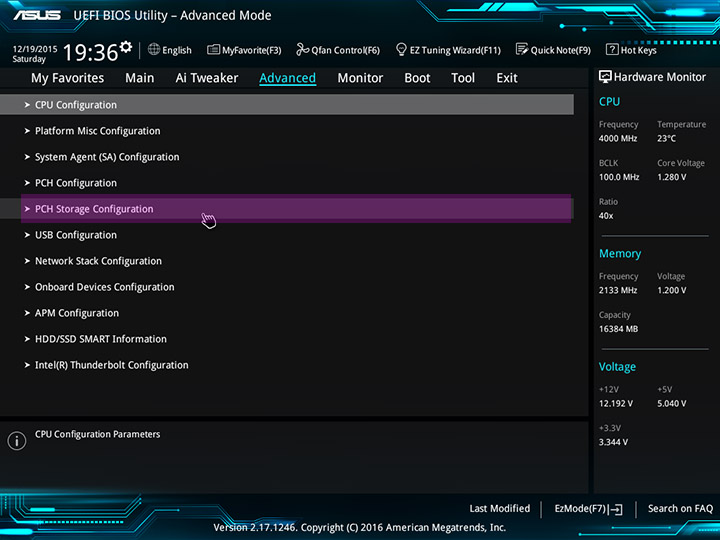The width and height of the screenshot is (720, 540).
Task: Click the Core Voltage 1.280 V value
Action: [671, 177]
